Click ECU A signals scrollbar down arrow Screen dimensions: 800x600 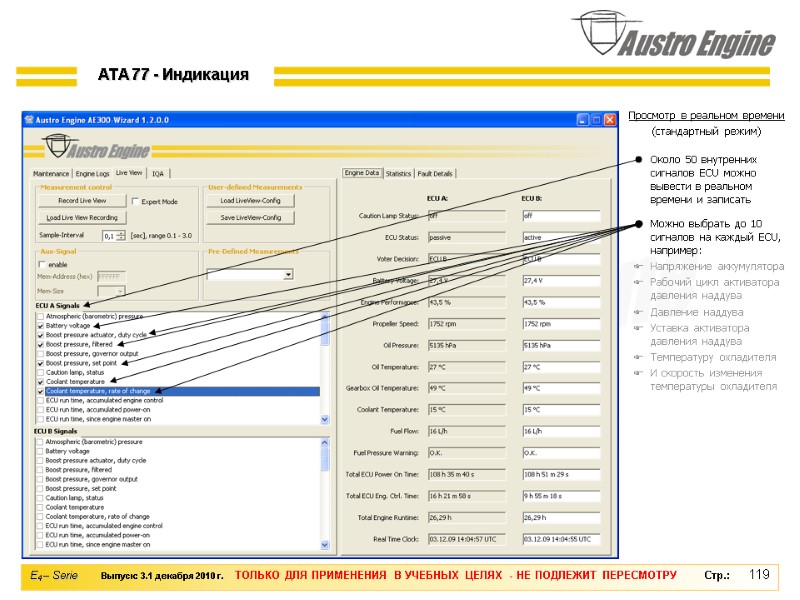coord(325,419)
